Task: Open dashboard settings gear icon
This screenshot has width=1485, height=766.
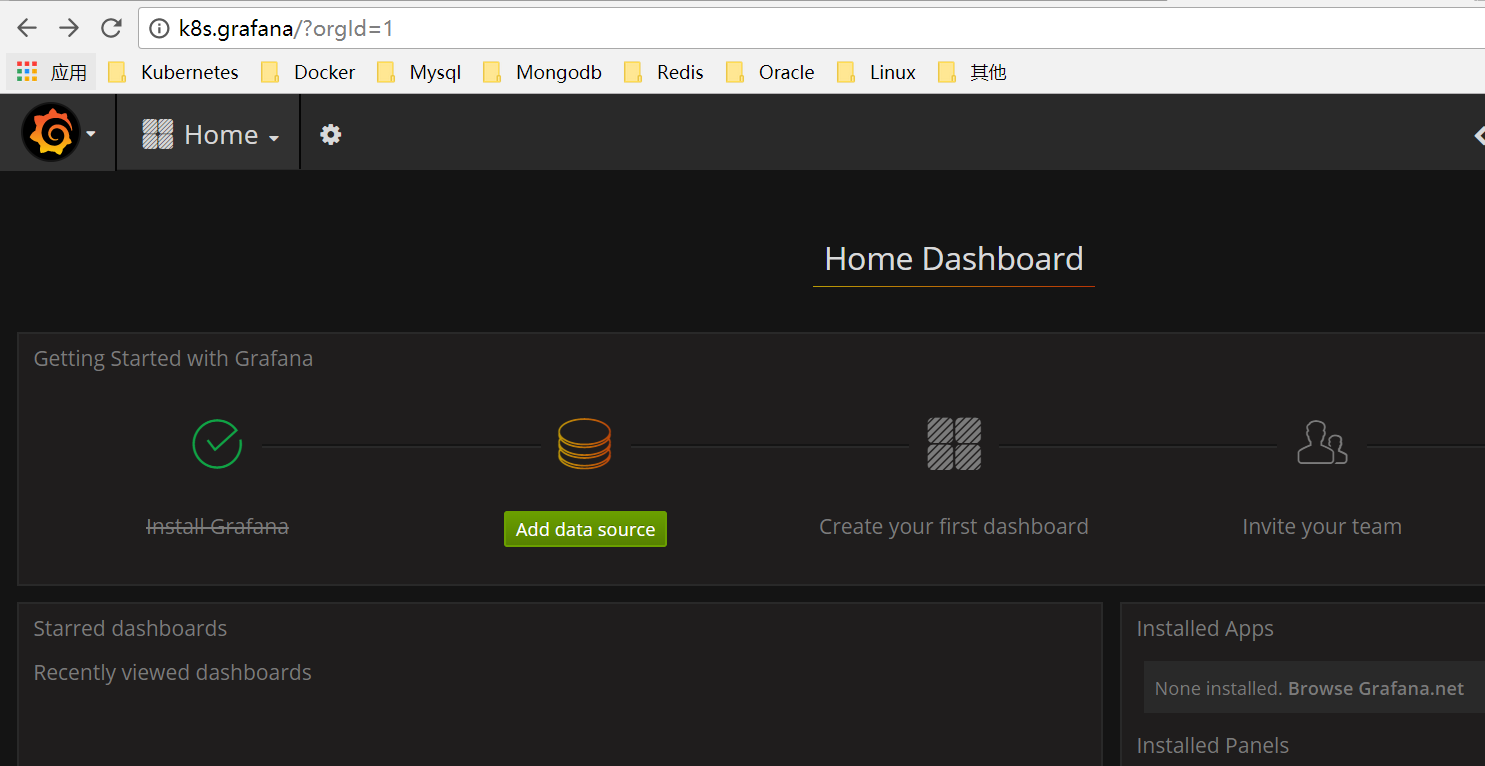Action: [331, 134]
